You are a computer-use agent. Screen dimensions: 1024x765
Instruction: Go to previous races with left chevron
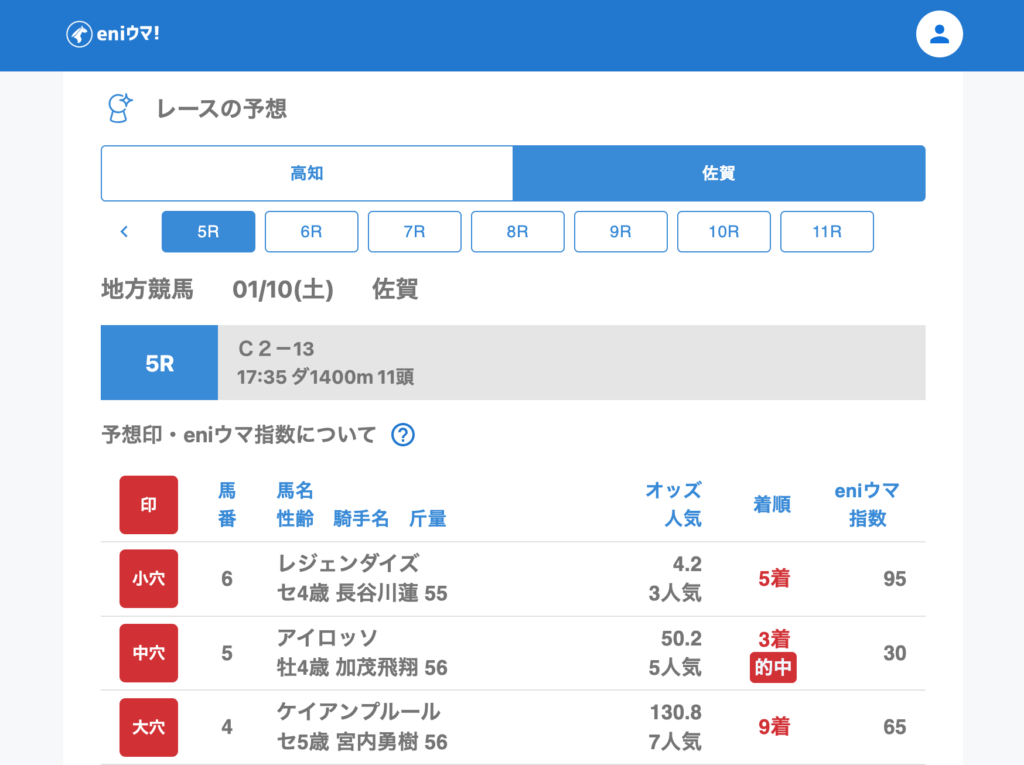coord(124,232)
